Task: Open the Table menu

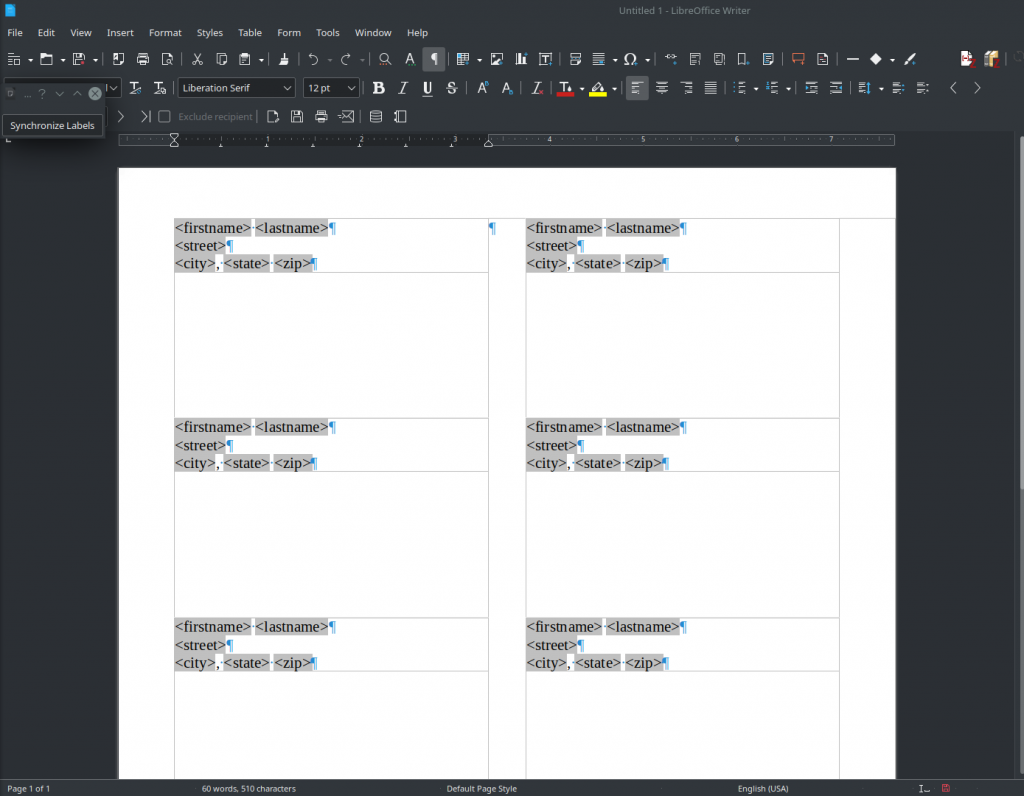Action: (249, 33)
